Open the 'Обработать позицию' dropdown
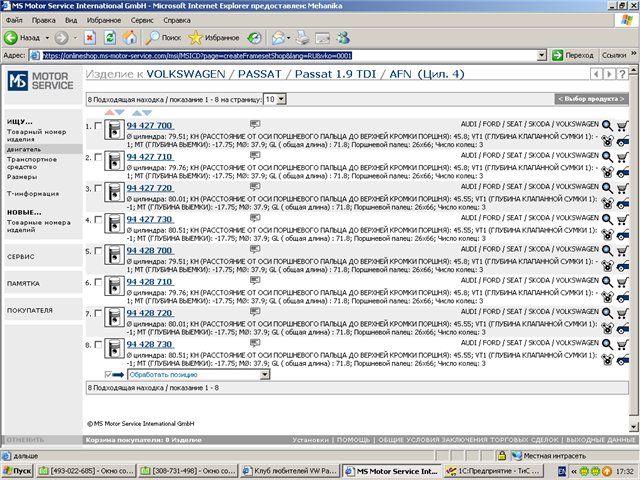Screen dimensions: 640x480 pos(199,374)
